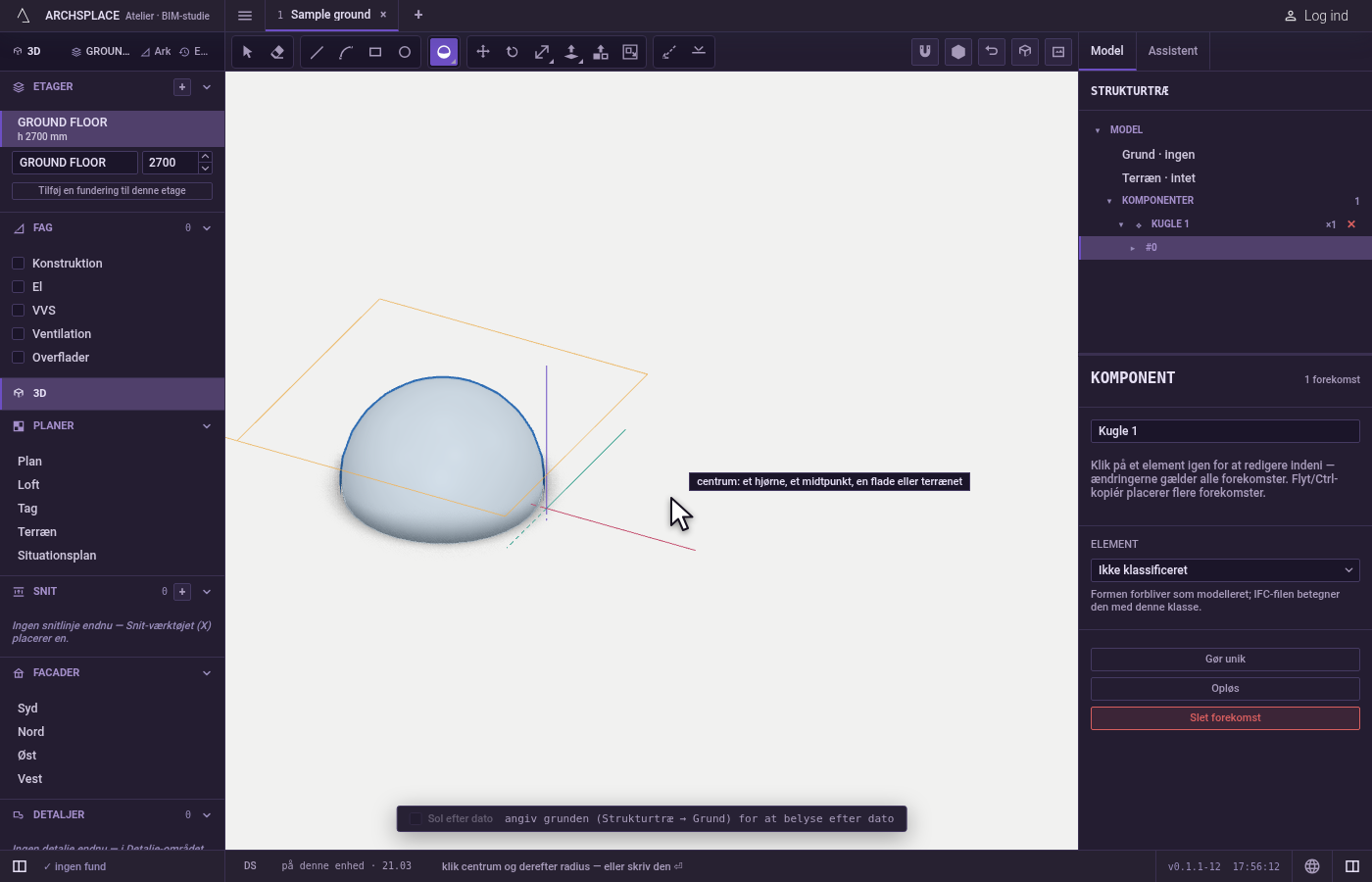Collapse the PLANER section chevron
The image size is (1372, 882).
click(207, 426)
